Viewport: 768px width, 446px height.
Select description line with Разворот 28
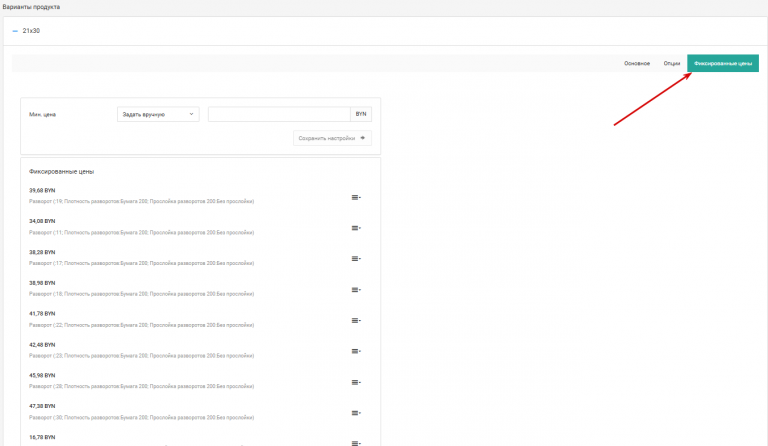click(x=142, y=386)
